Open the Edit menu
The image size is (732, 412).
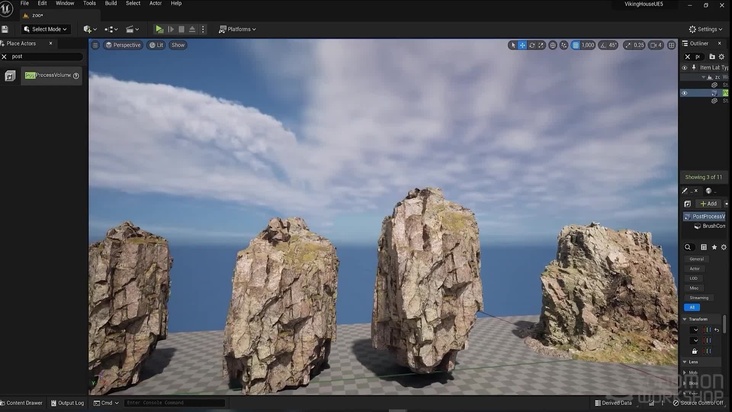[x=42, y=3]
